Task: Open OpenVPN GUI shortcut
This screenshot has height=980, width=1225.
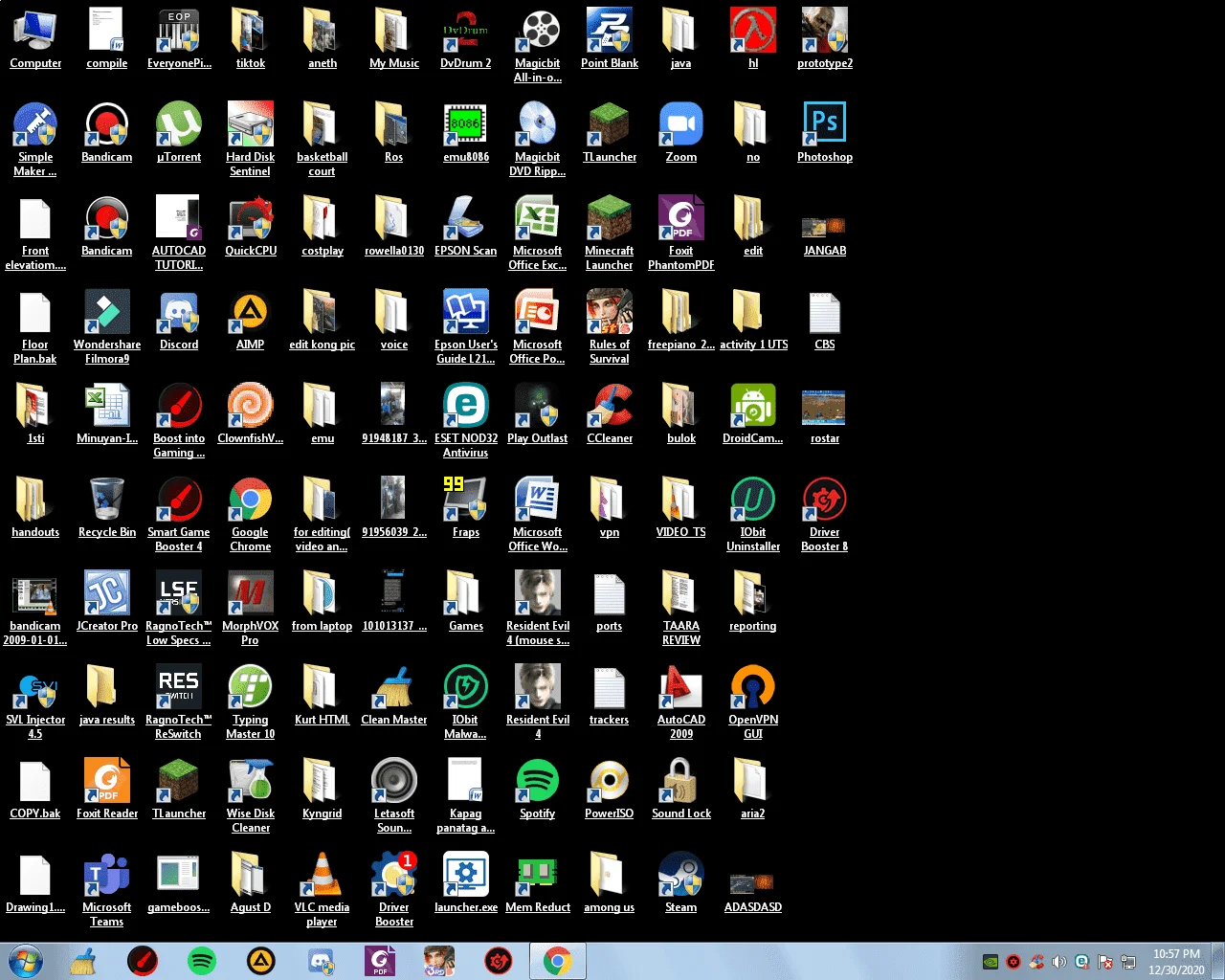Action: [753, 702]
